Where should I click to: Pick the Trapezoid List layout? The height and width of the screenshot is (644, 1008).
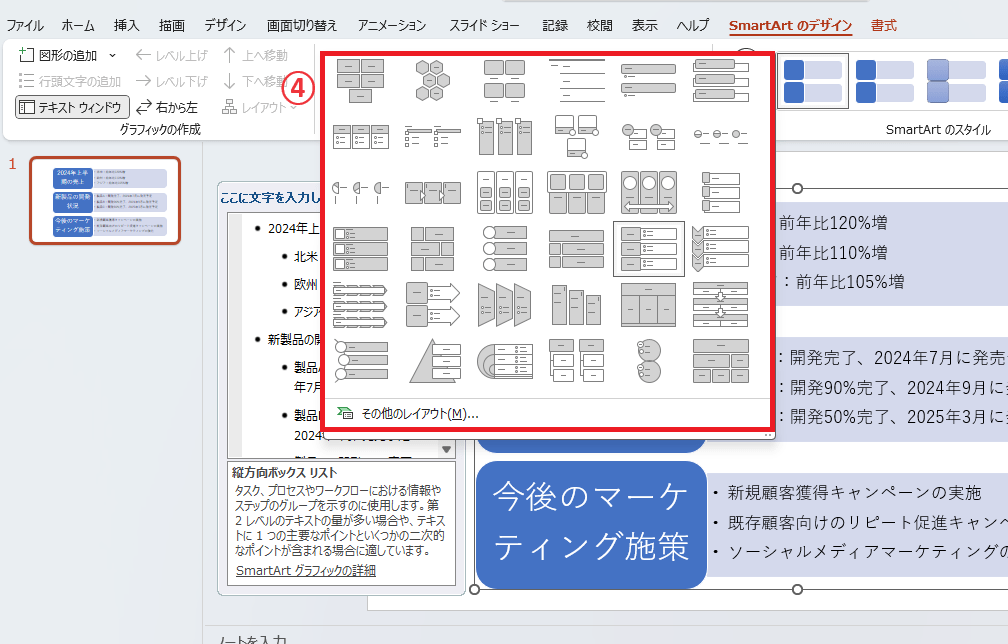tap(505, 305)
